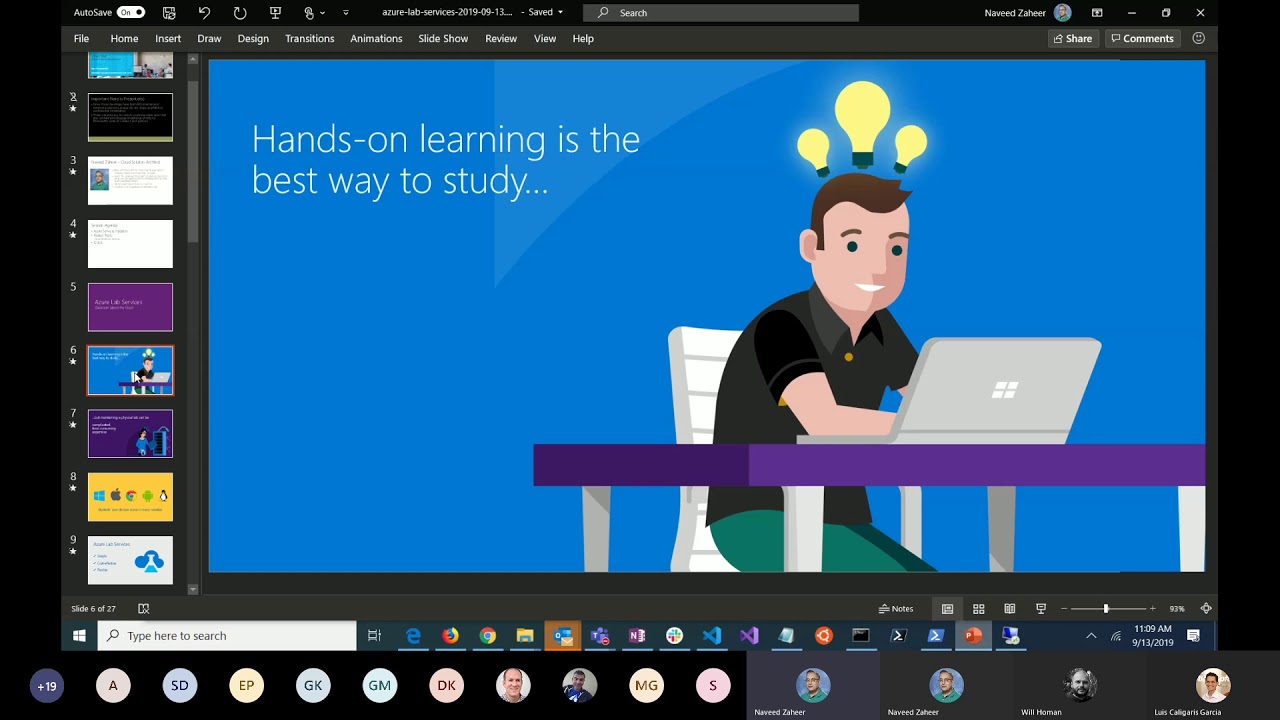Viewport: 1280px width, 720px height.
Task: Open the Draw tab
Action: coord(209,38)
